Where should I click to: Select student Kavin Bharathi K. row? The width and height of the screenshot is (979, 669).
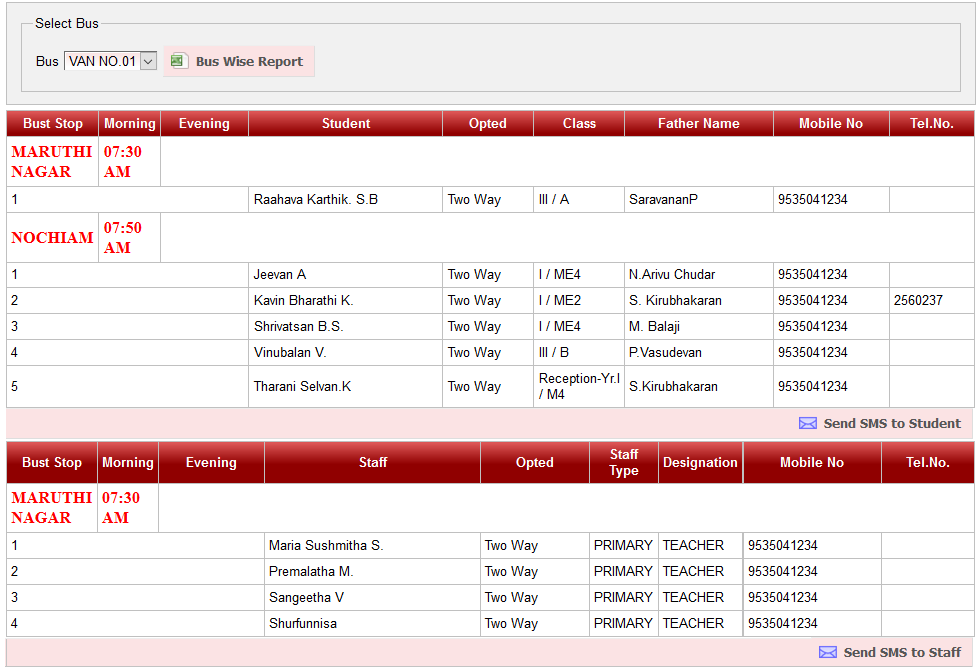pyautogui.click(x=304, y=300)
